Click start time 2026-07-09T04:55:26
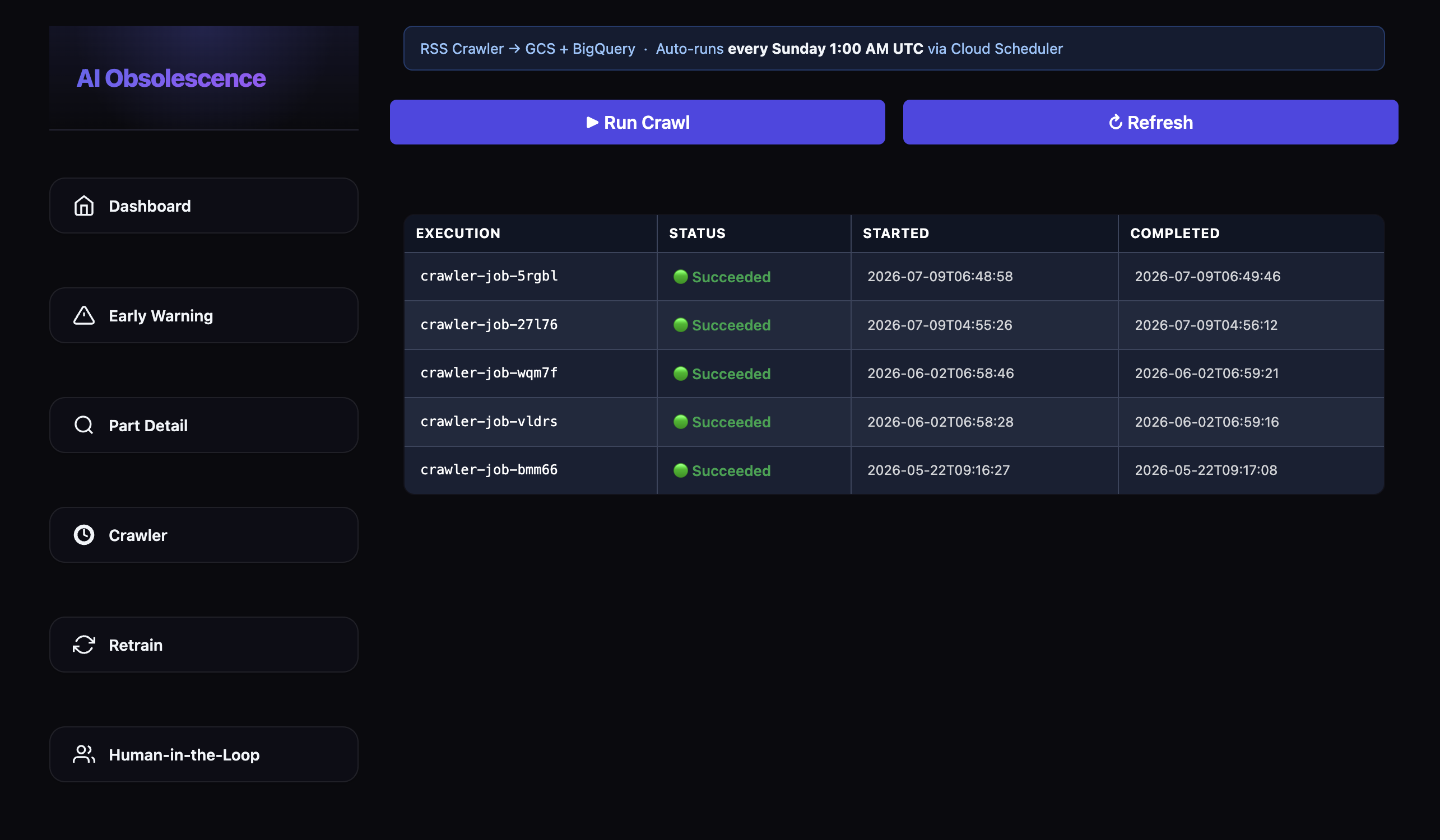1440x840 pixels. [940, 325]
